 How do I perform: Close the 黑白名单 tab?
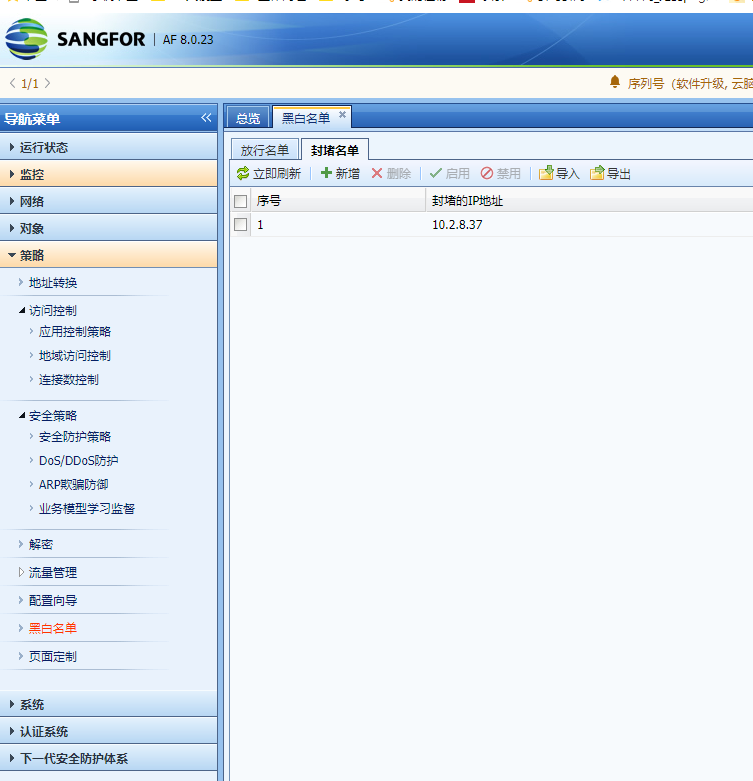(342, 116)
